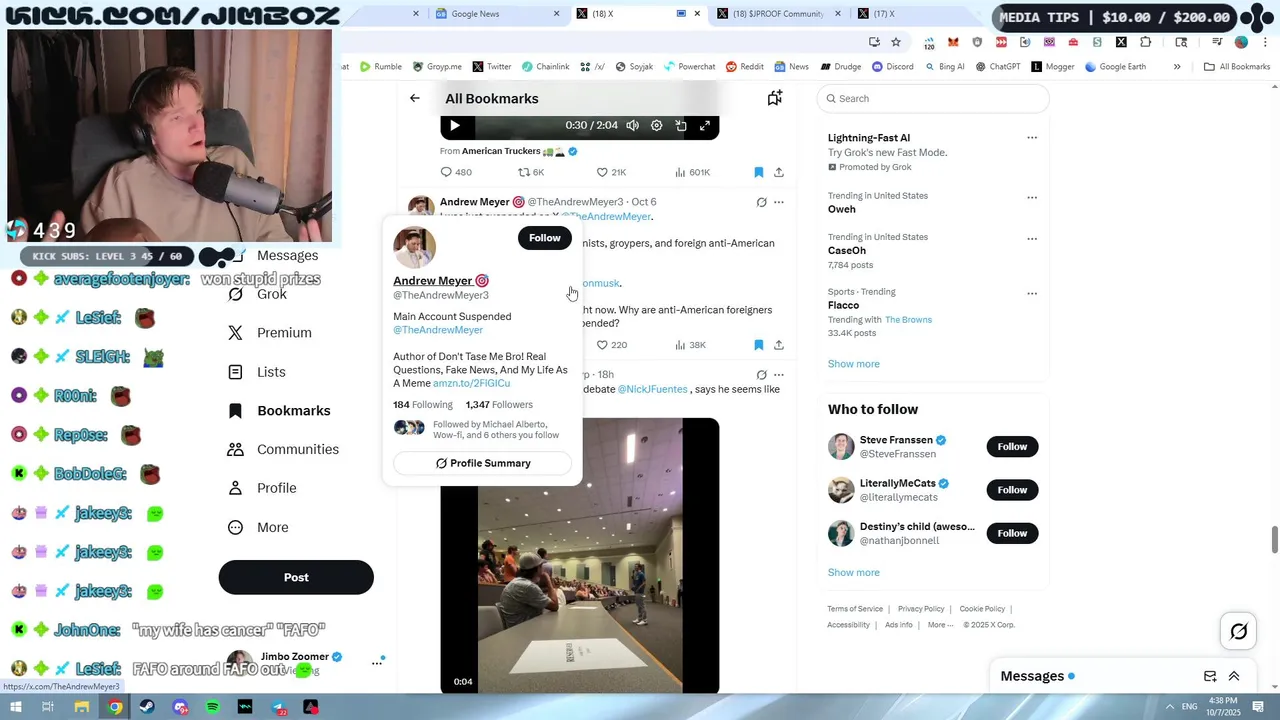Show more trends
Image resolution: width=1280 pixels, height=720 pixels.
(x=853, y=364)
